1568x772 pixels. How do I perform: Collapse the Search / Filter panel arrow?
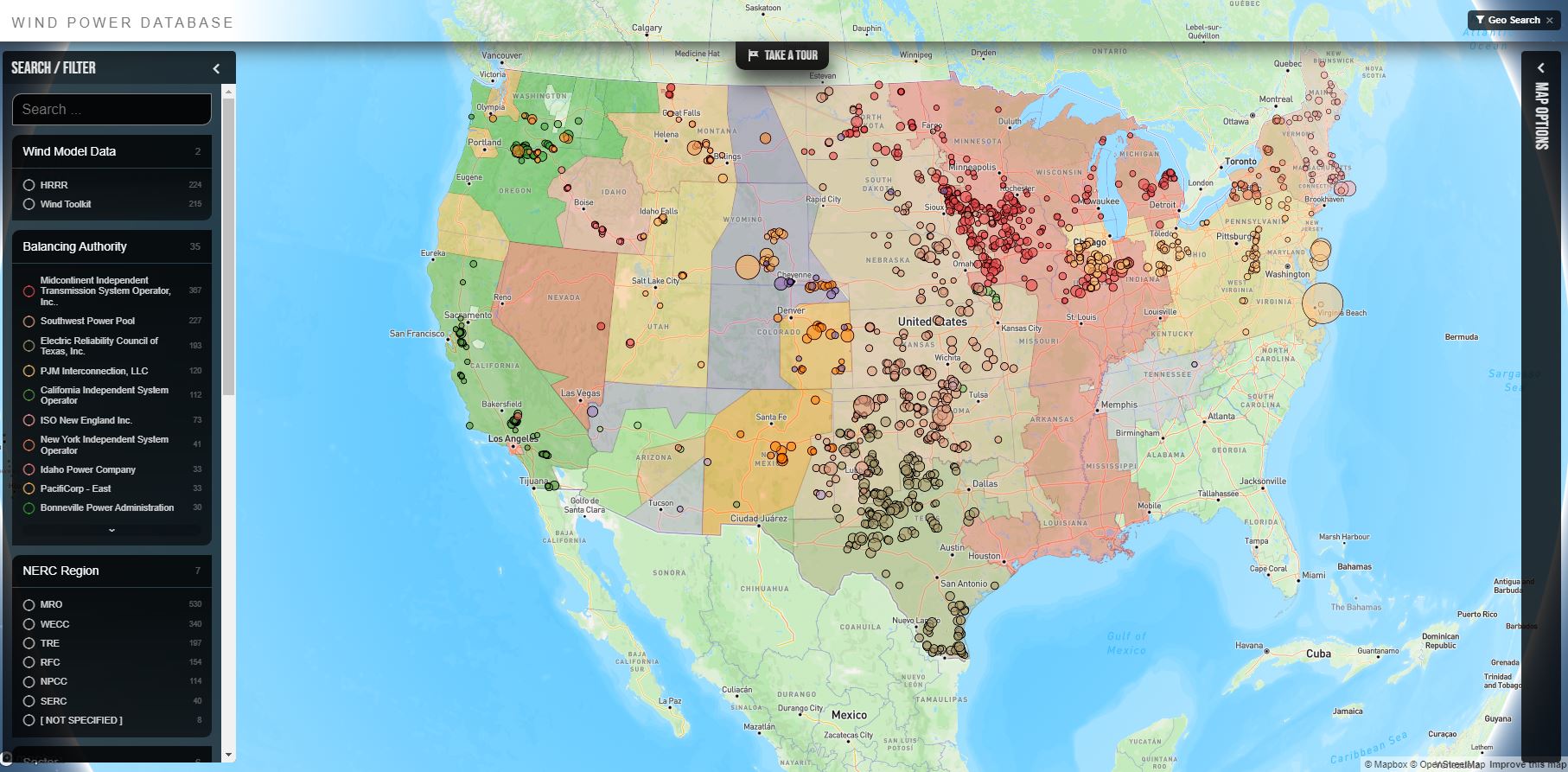[x=216, y=68]
